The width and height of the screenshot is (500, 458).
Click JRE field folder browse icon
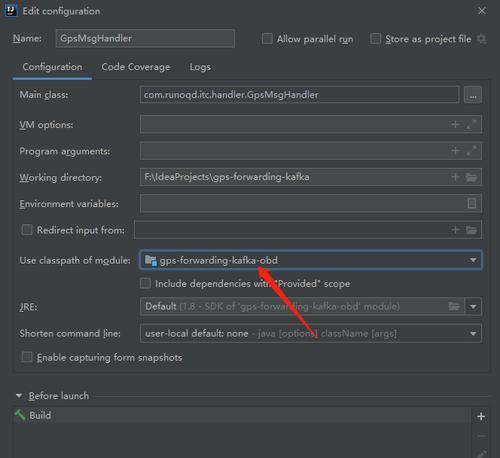click(x=454, y=306)
